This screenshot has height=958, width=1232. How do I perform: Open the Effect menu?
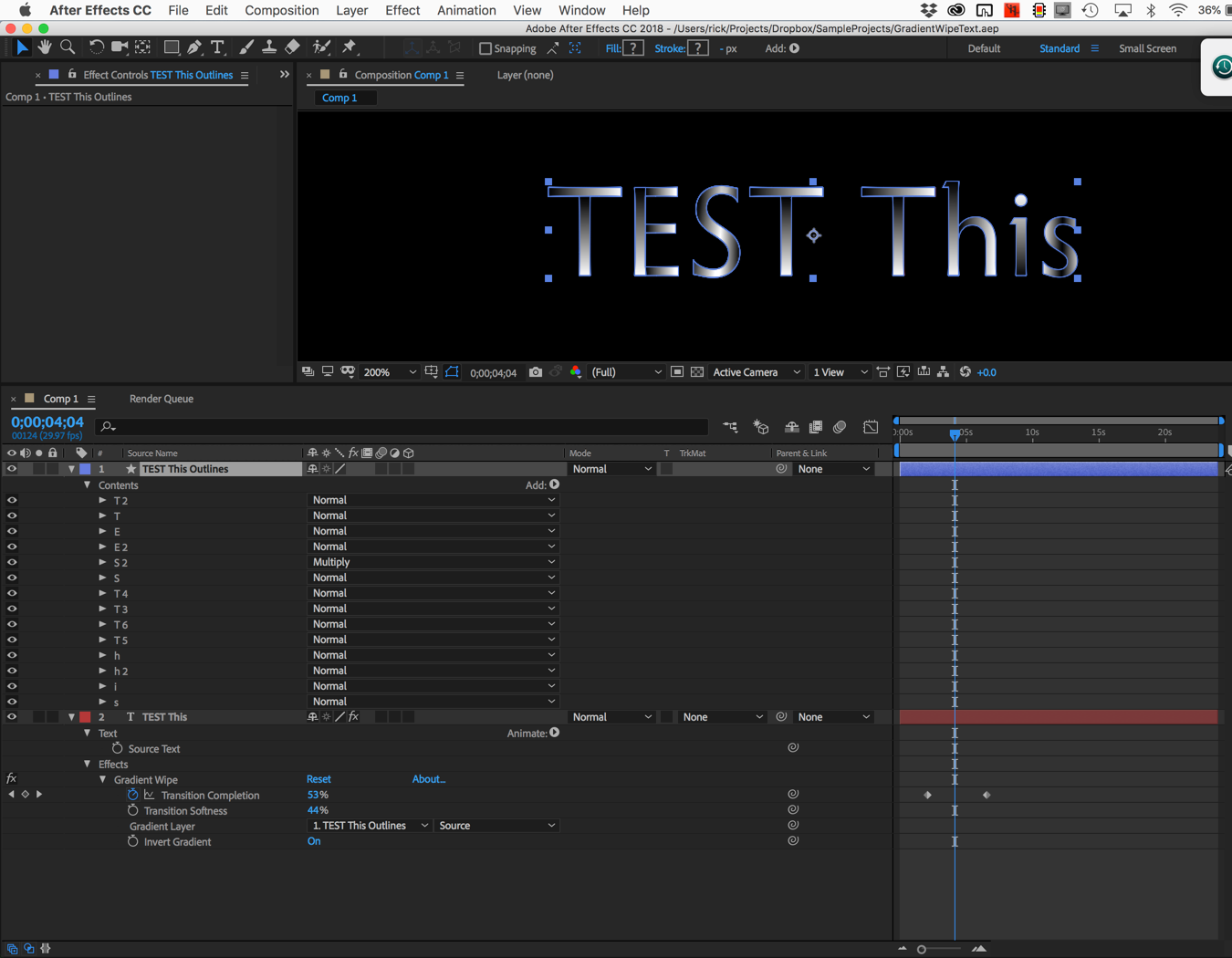(402, 10)
